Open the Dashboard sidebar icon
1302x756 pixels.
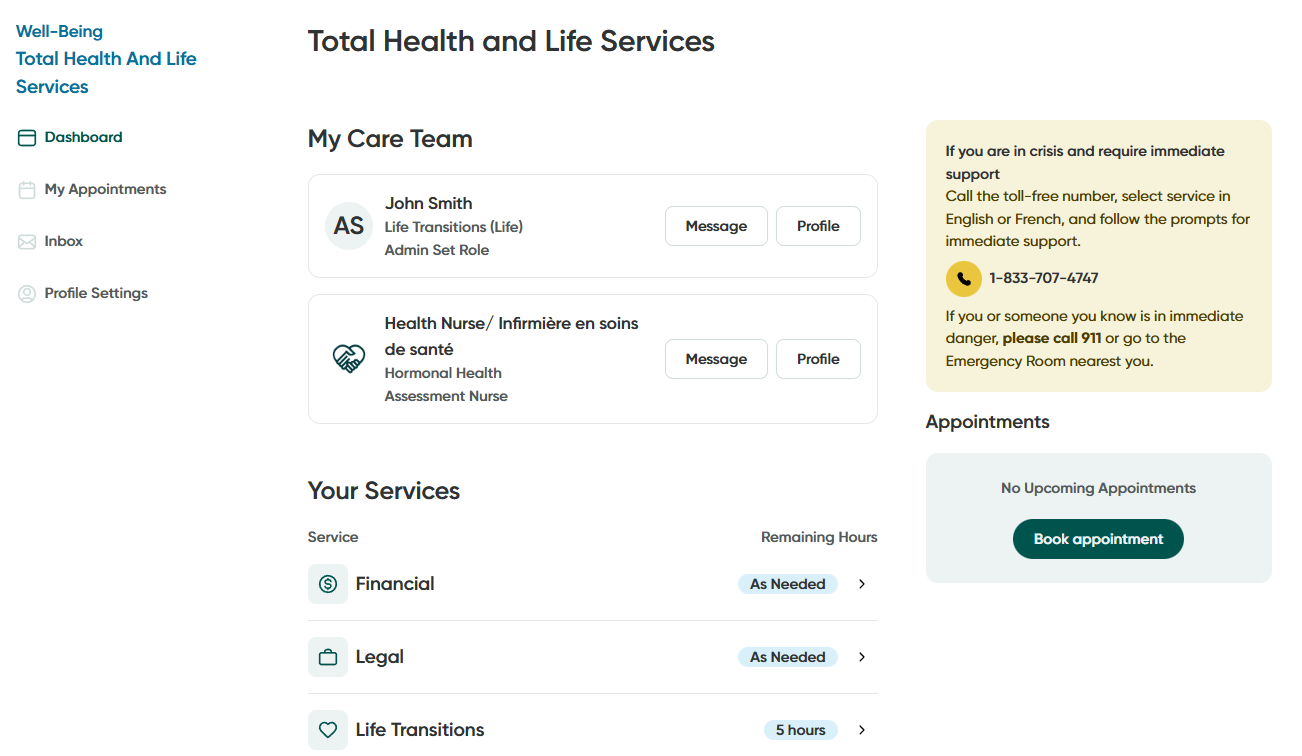[26, 136]
